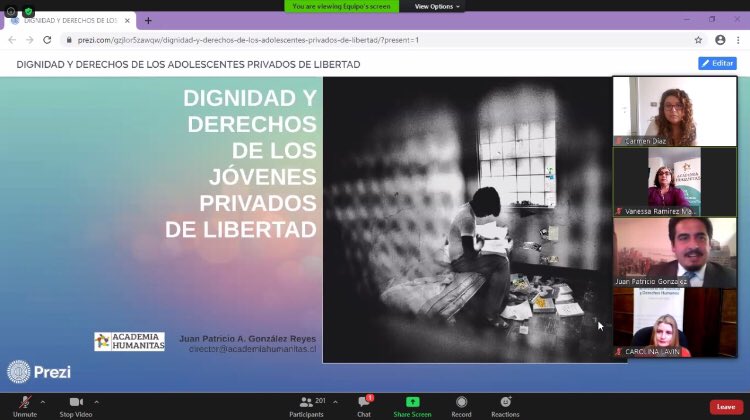Screen dimensions: 750x420
Task: Click the green encryption shield icon
Action: [28, 11]
